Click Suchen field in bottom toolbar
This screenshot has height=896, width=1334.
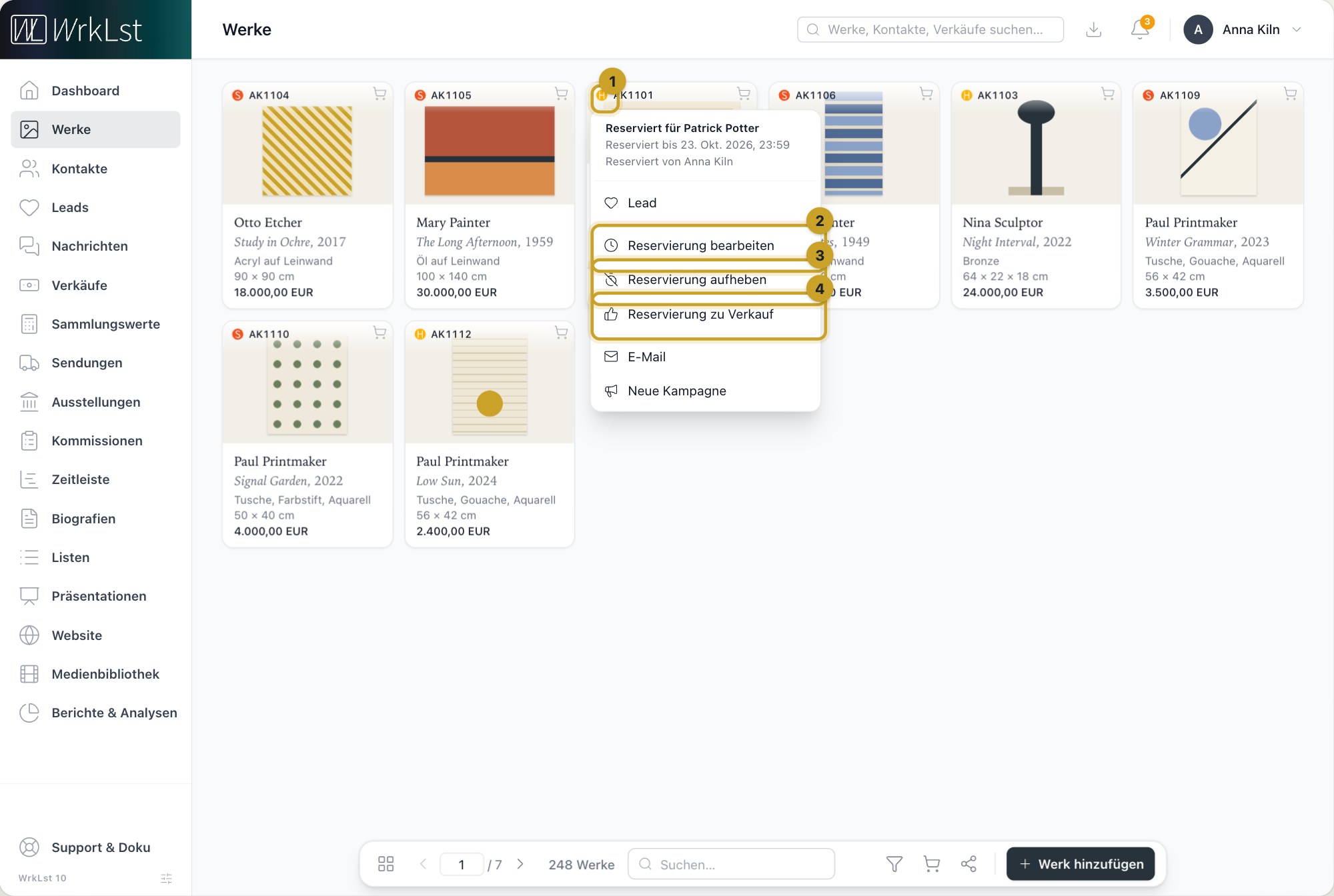click(x=731, y=864)
